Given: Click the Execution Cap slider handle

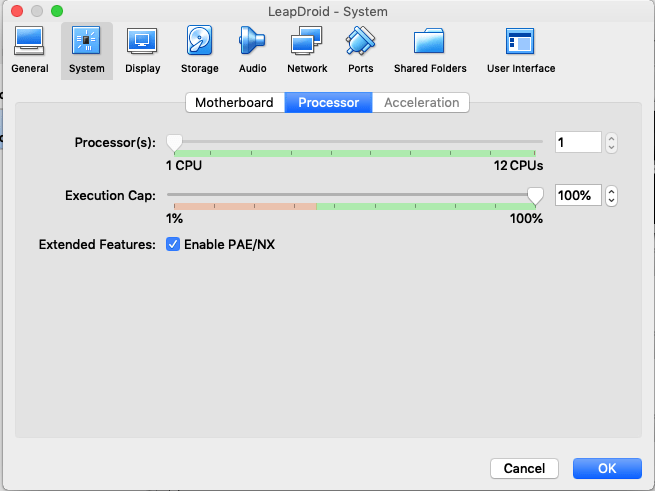Looking at the screenshot, I should tap(536, 195).
